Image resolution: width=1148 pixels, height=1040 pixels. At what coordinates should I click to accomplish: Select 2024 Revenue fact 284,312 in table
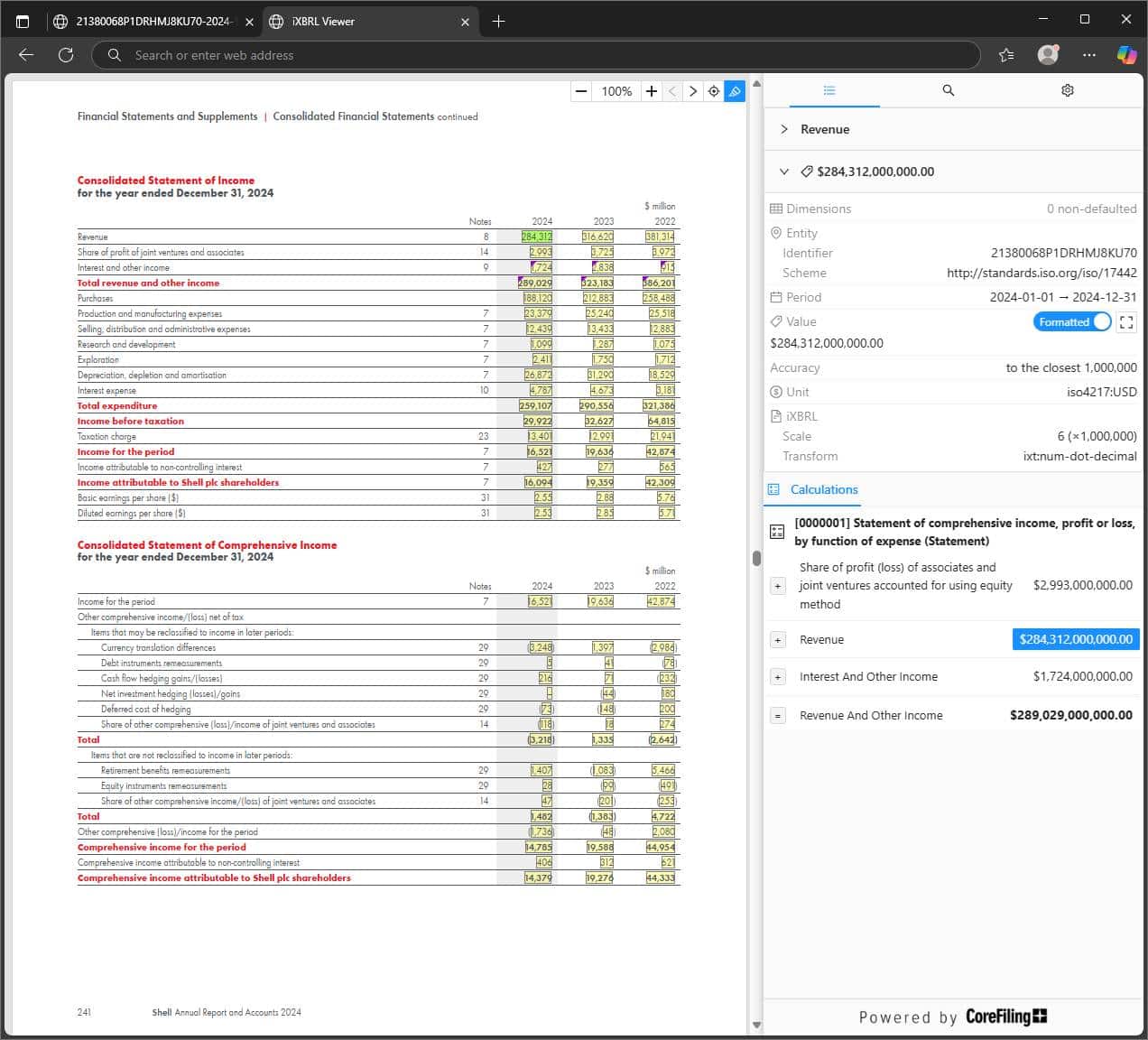(537, 237)
